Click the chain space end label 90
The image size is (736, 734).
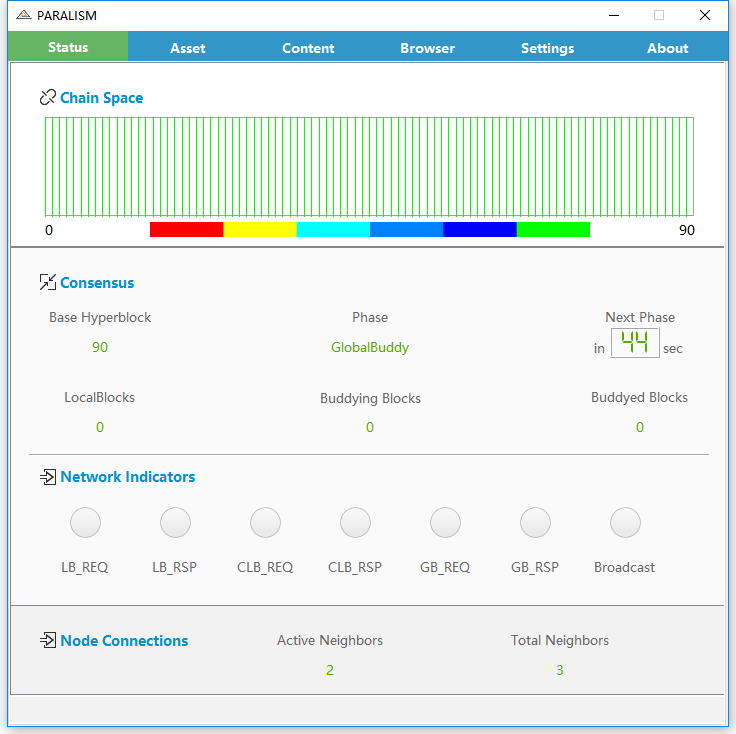point(686,230)
